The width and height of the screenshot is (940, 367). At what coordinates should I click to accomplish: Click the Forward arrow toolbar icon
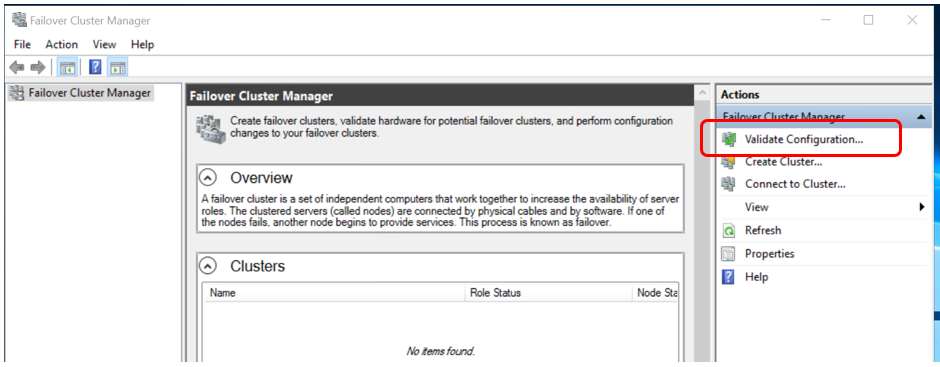click(38, 68)
